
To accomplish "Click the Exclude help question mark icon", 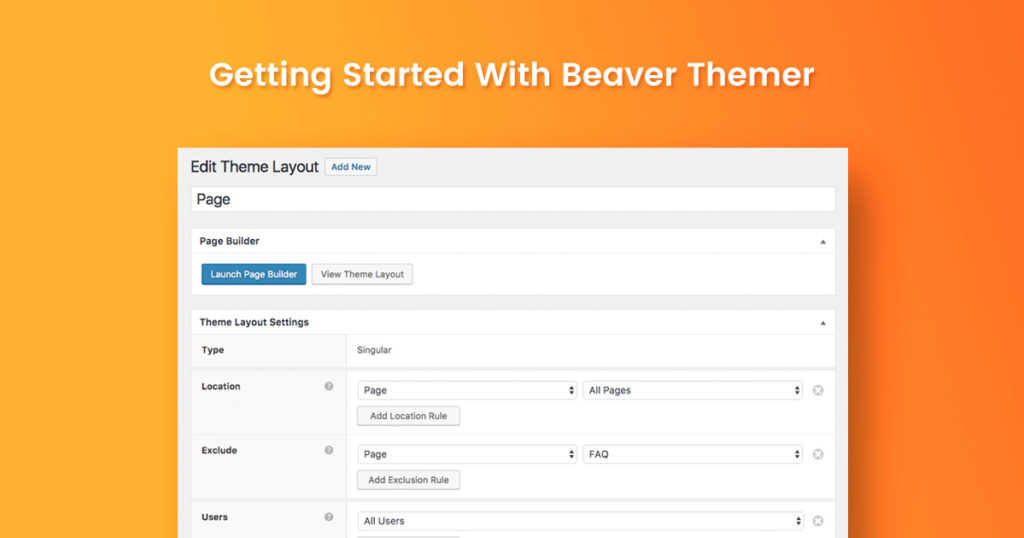I will pos(328,451).
